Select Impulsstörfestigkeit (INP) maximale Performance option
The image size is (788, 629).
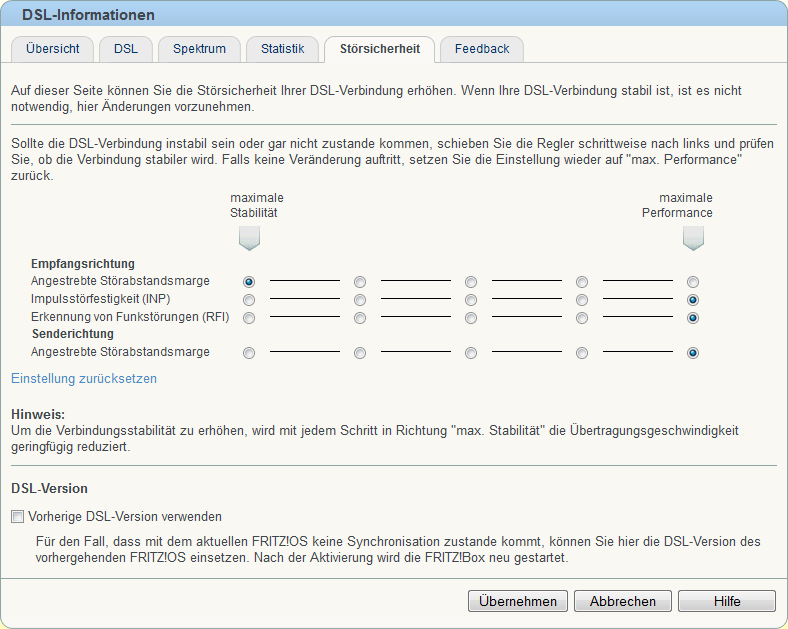pyautogui.click(x=693, y=300)
